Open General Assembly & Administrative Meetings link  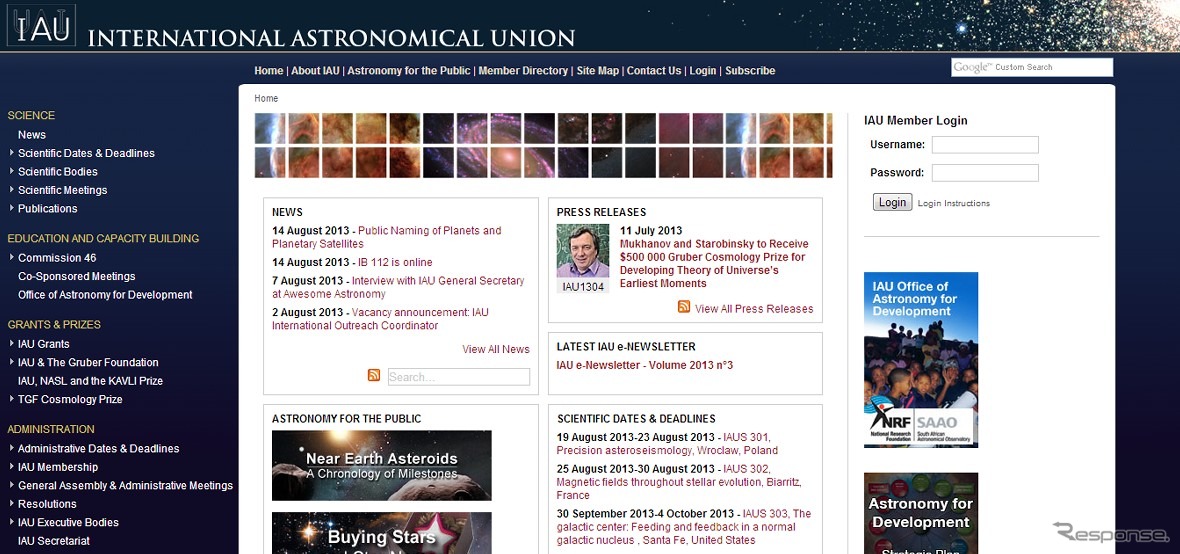[126, 486]
